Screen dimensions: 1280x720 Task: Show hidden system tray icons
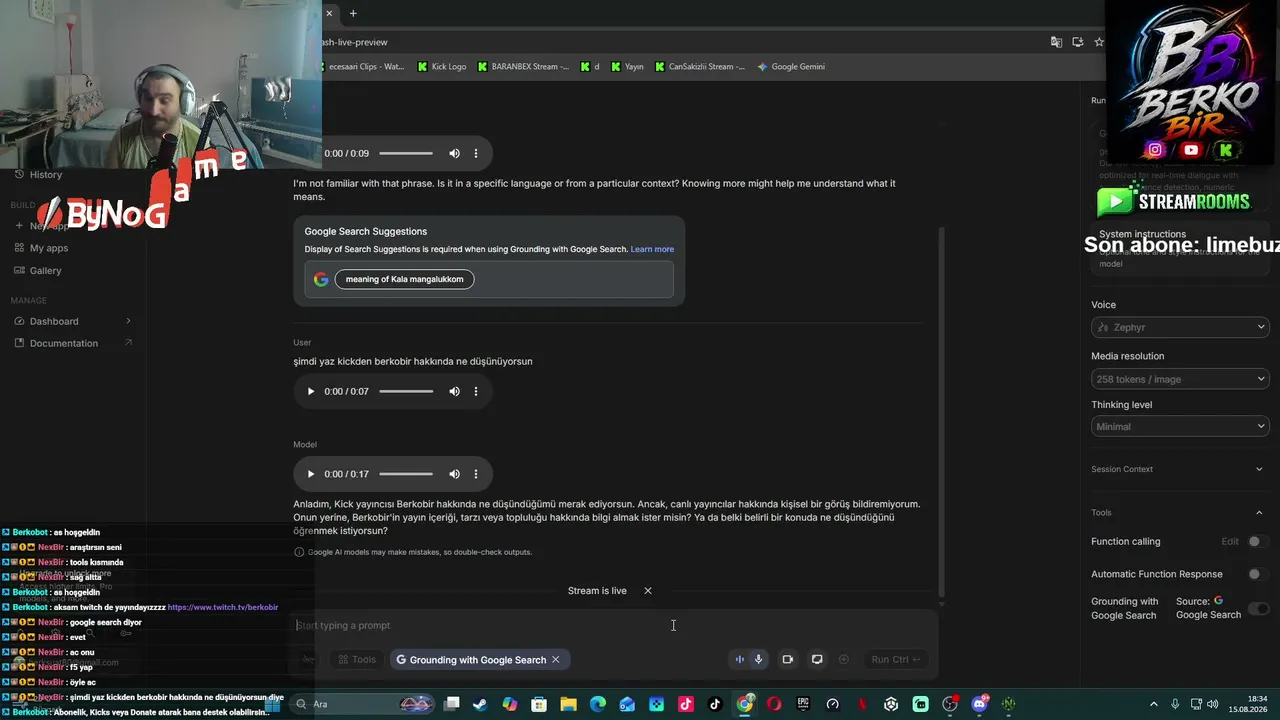pos(1153,704)
